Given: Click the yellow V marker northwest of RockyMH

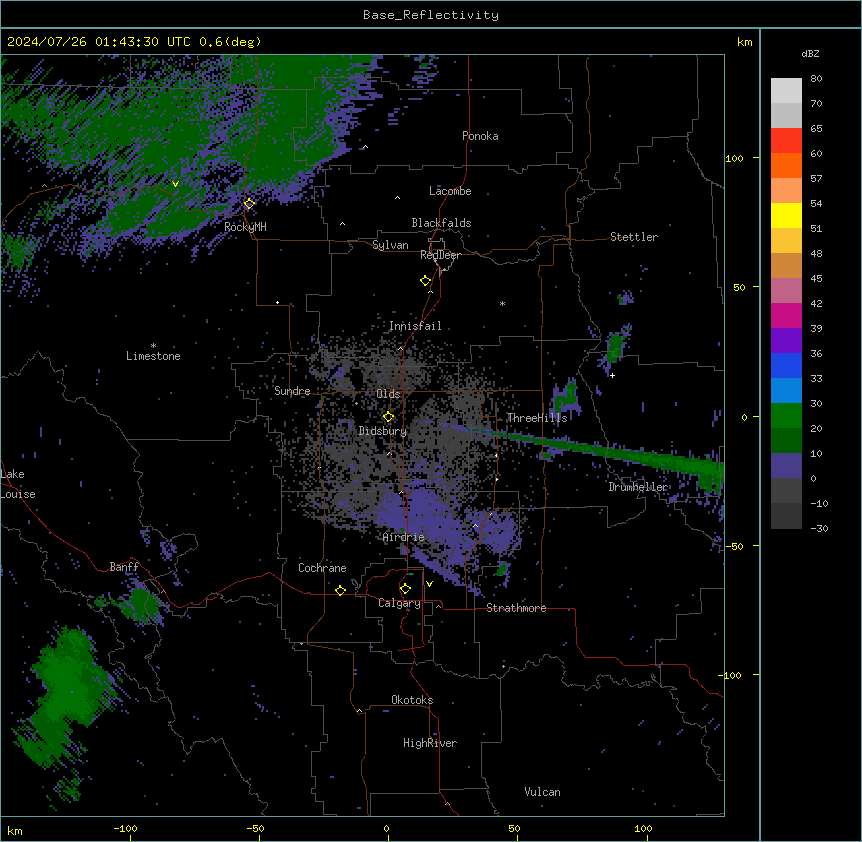Looking at the screenshot, I should click(x=175, y=184).
